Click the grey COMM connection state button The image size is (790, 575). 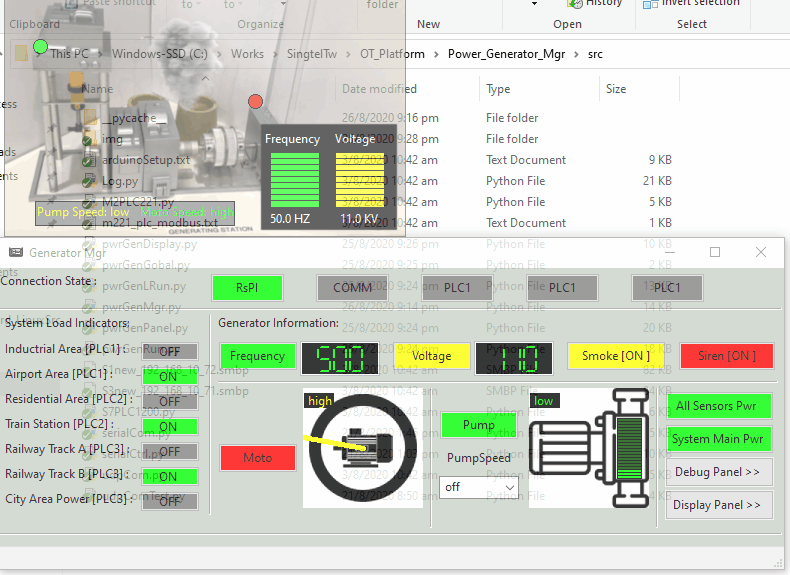tap(352, 288)
